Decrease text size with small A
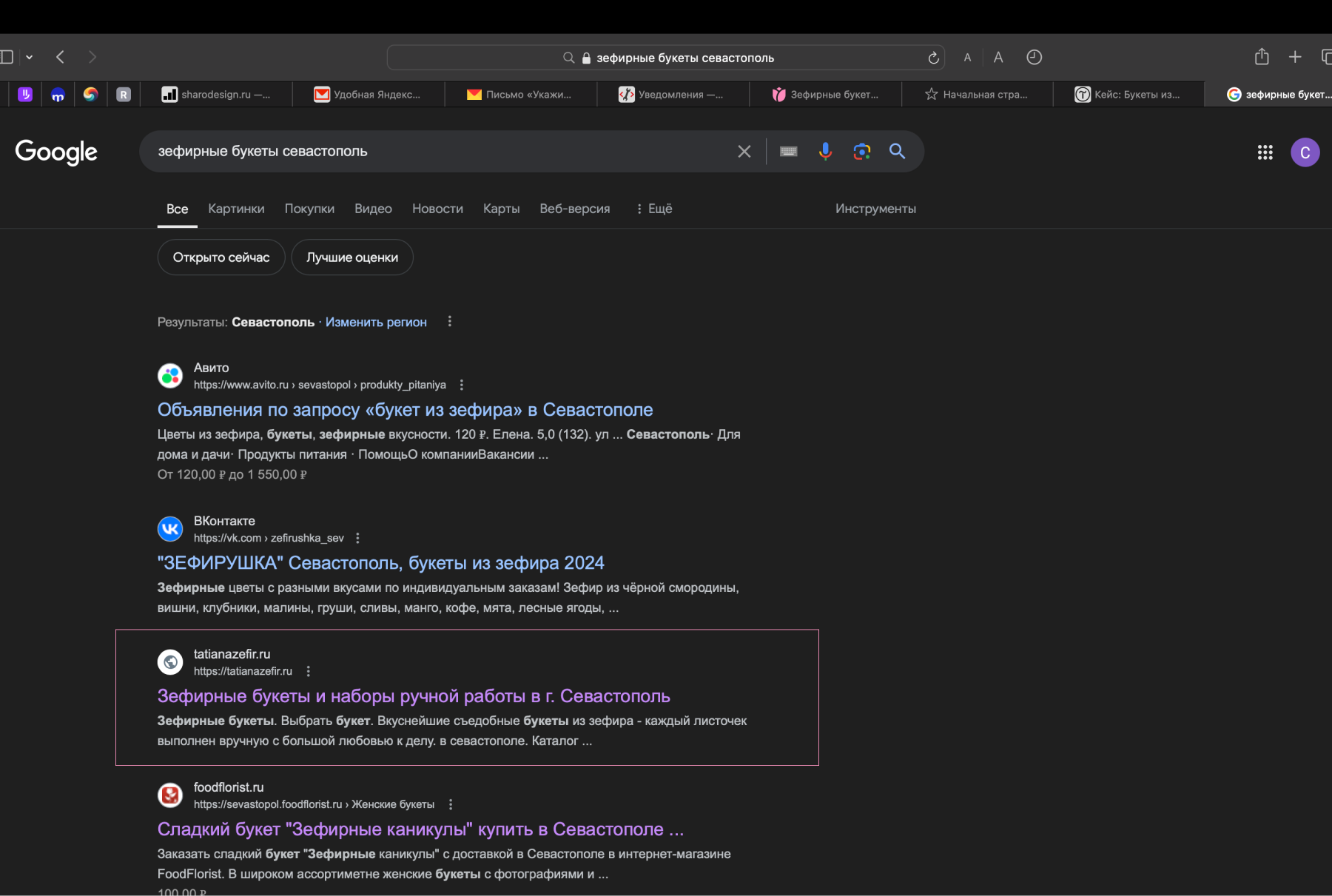 [967, 58]
